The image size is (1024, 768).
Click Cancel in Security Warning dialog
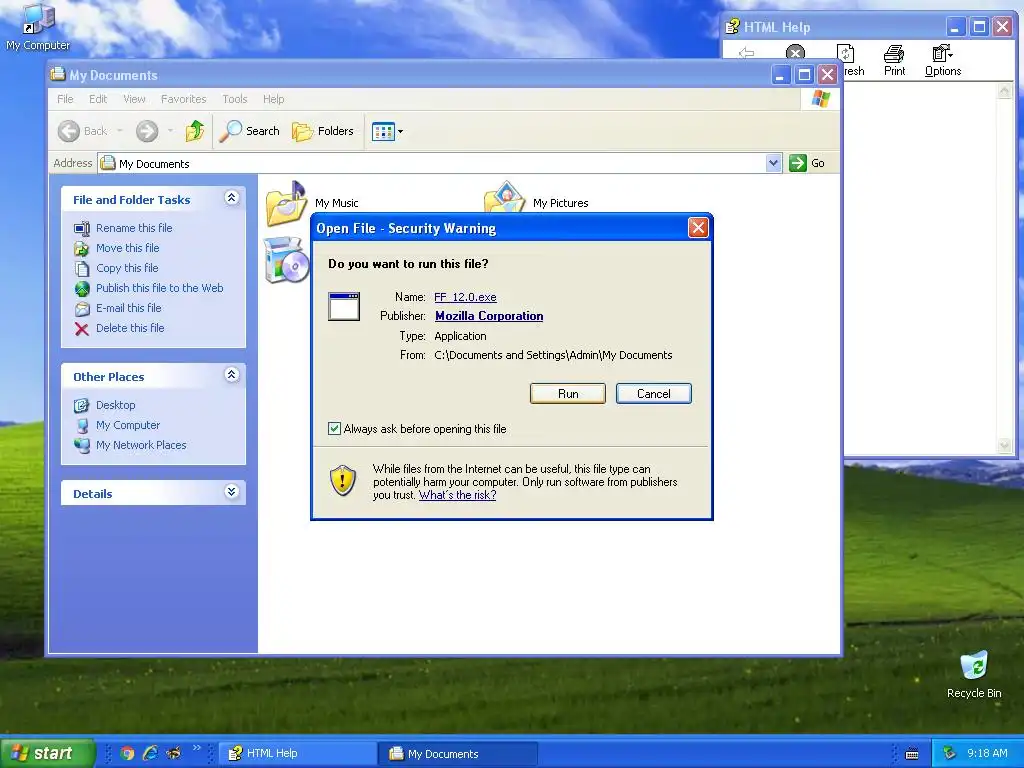[654, 394]
